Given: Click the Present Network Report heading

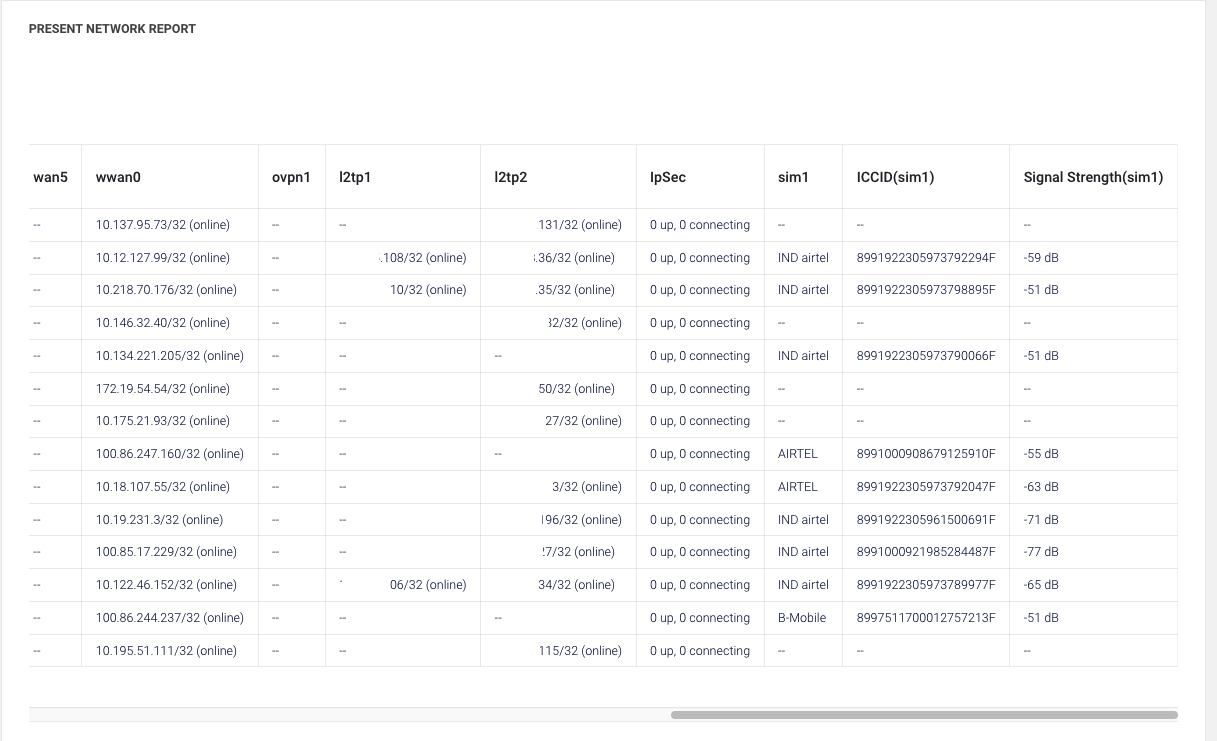Looking at the screenshot, I should coord(112,29).
